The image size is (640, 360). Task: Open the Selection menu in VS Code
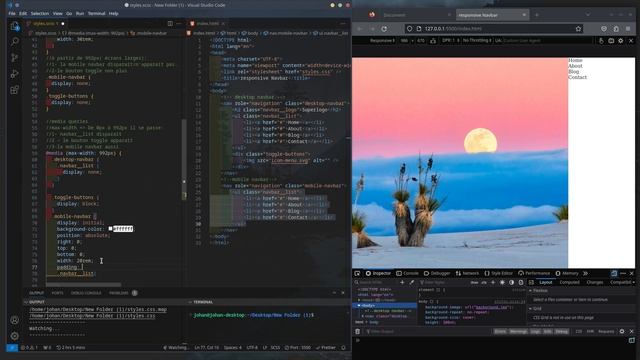coord(40,13)
